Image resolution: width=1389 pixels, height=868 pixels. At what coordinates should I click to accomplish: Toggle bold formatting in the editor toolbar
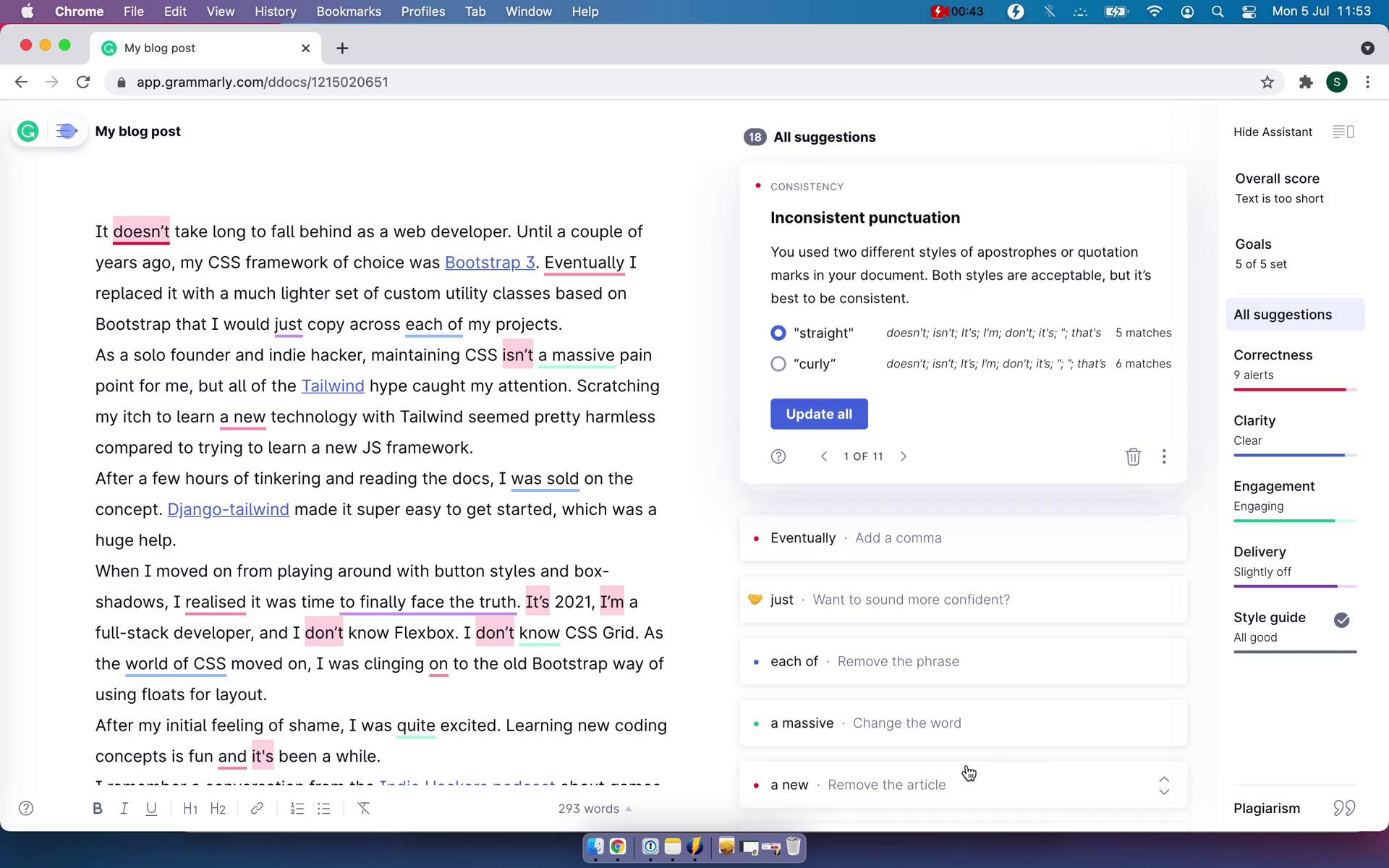[97, 809]
